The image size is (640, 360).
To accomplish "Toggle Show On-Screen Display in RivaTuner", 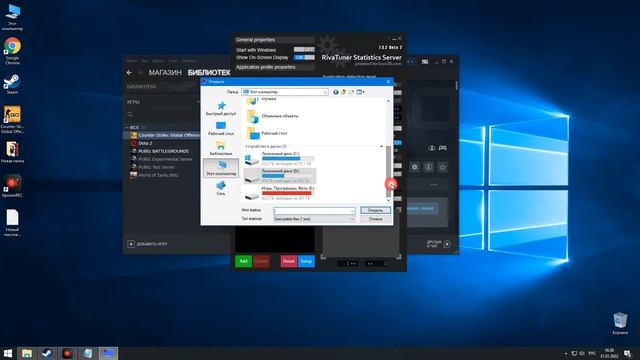I will pos(304,58).
